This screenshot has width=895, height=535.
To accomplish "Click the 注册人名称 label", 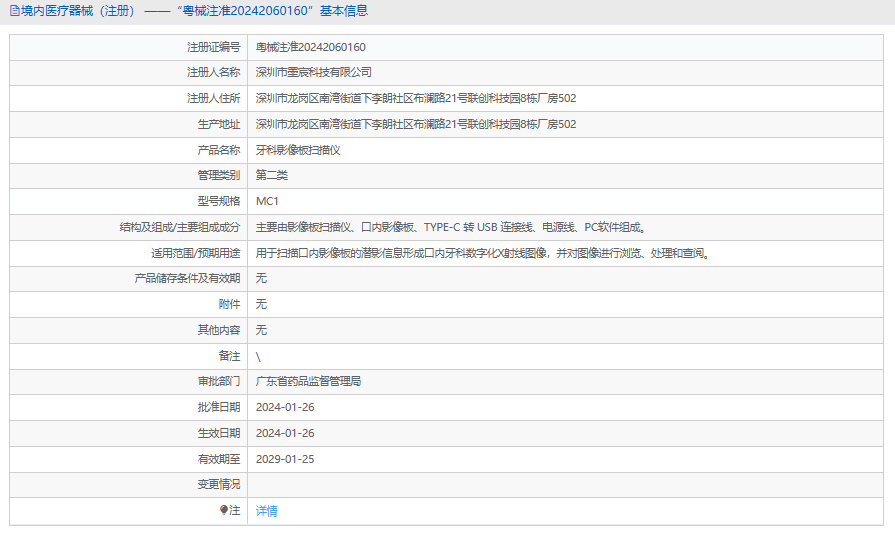I will pyautogui.click(x=213, y=73).
